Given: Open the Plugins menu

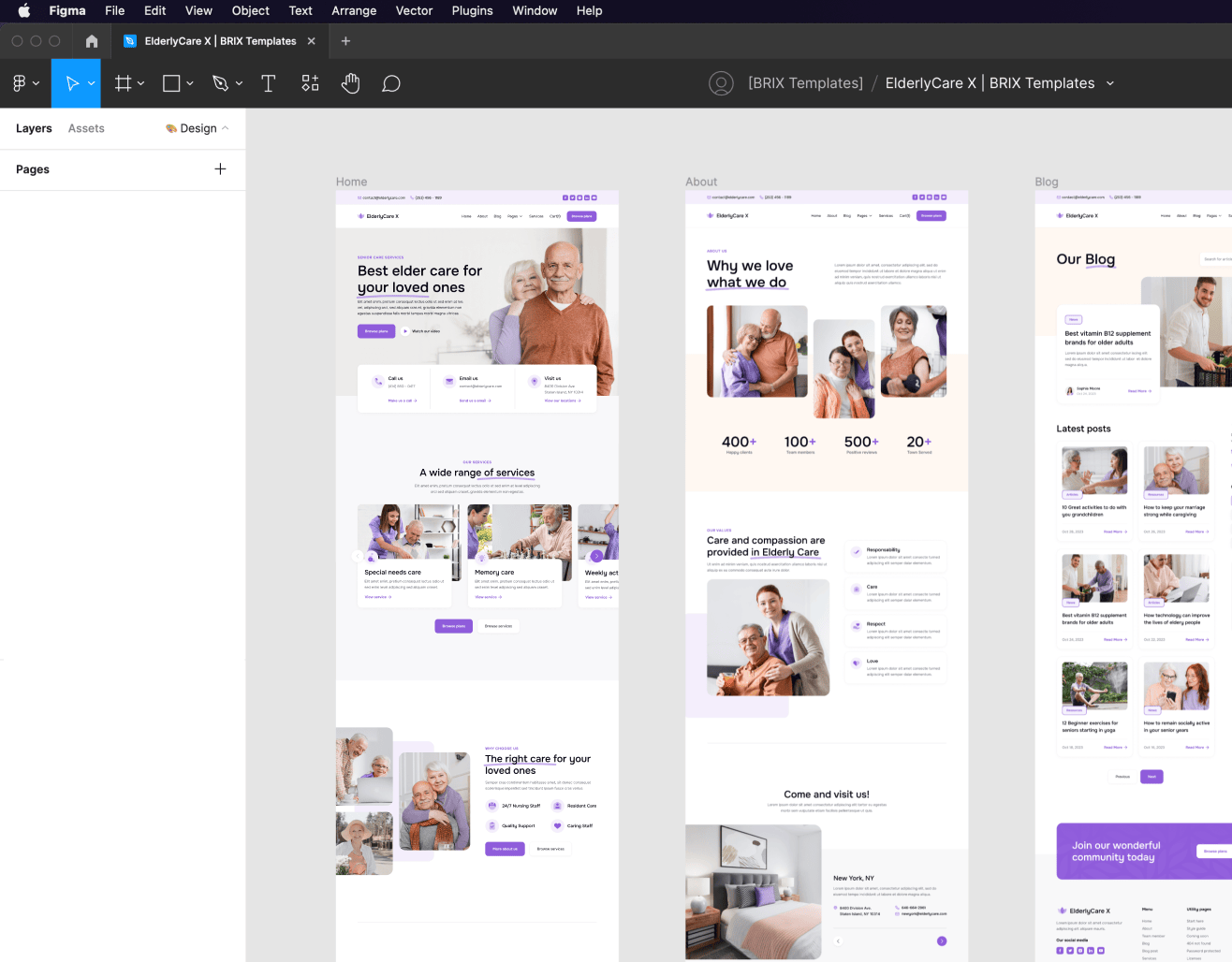Looking at the screenshot, I should [472, 10].
